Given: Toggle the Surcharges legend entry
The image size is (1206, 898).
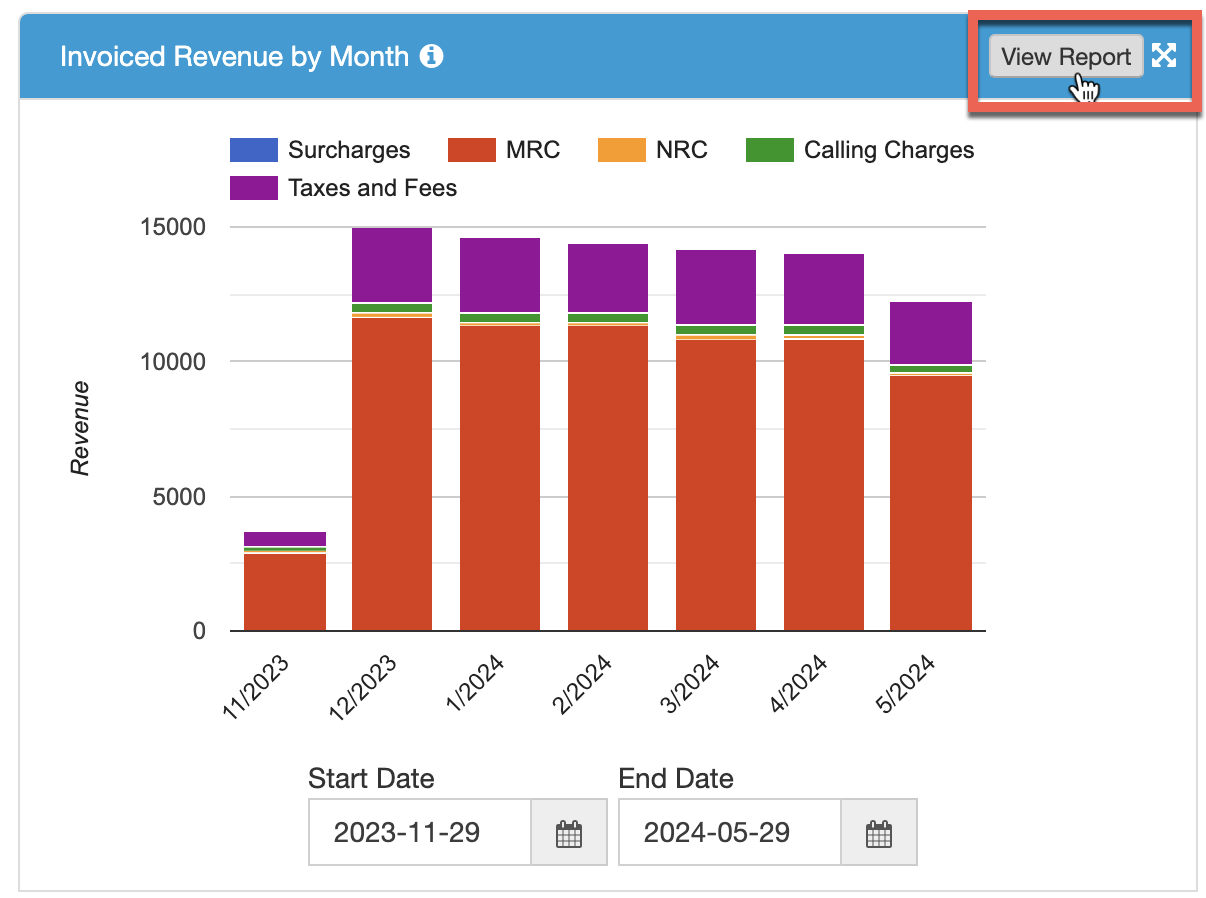Looking at the screenshot, I should click(x=320, y=150).
